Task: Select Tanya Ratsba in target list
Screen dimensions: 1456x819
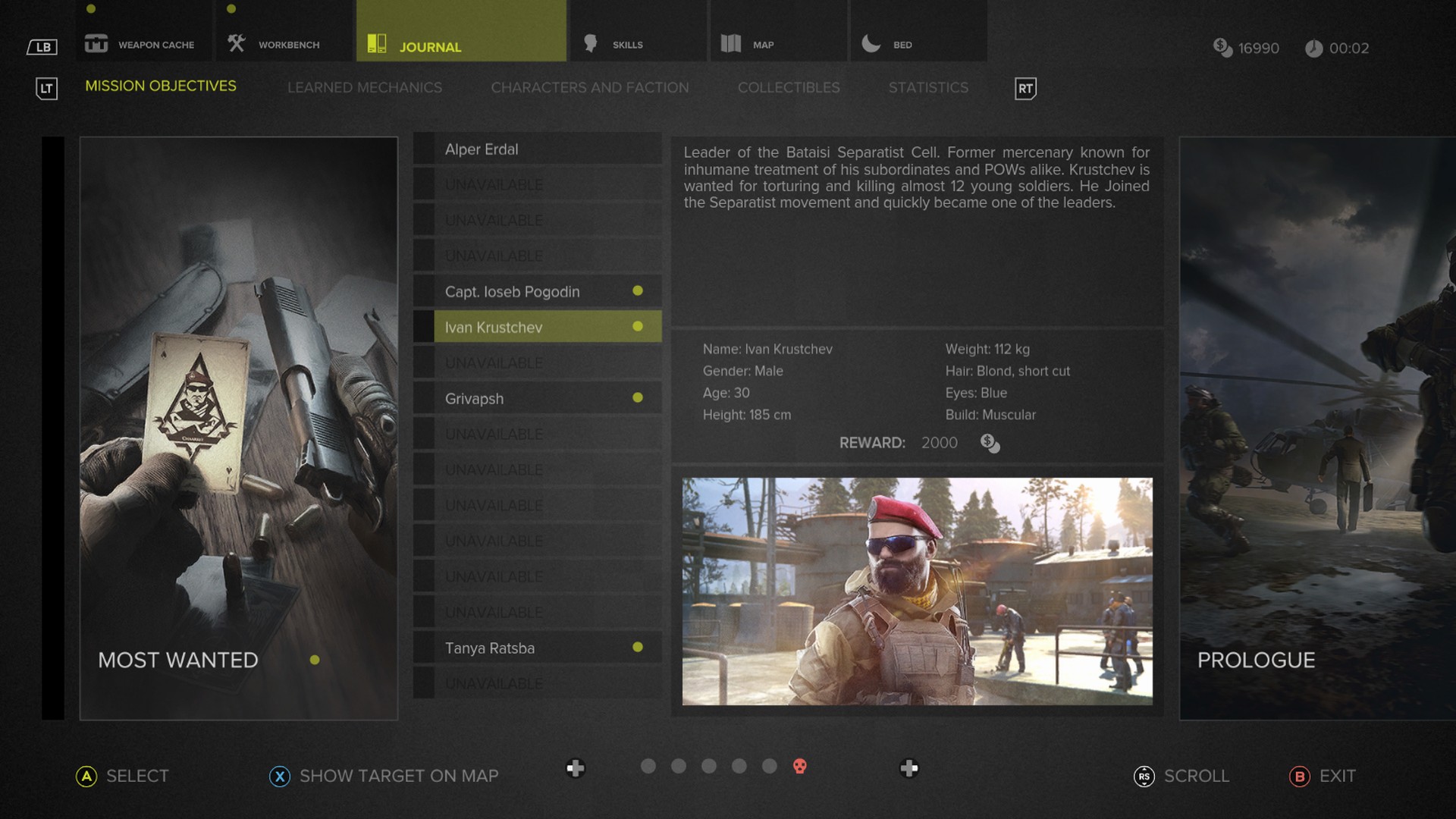Action: pyautogui.click(x=538, y=648)
